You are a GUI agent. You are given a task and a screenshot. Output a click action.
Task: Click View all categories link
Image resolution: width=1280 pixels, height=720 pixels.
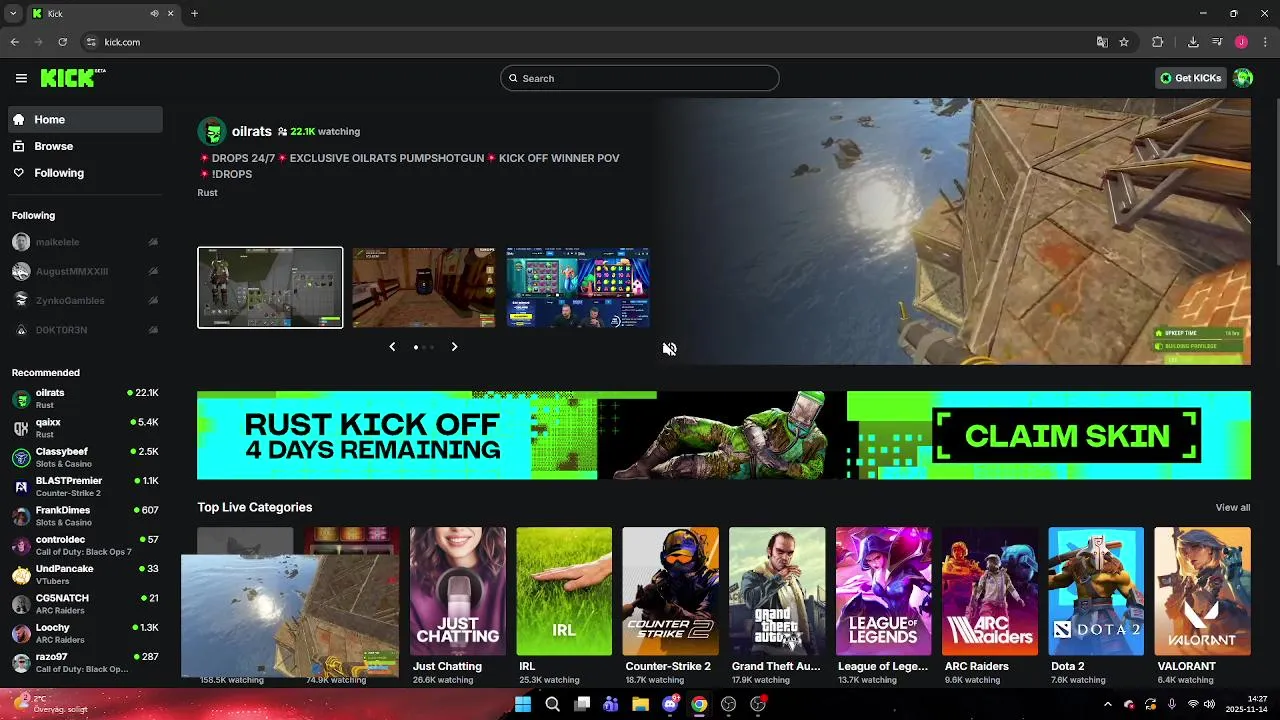1232,508
